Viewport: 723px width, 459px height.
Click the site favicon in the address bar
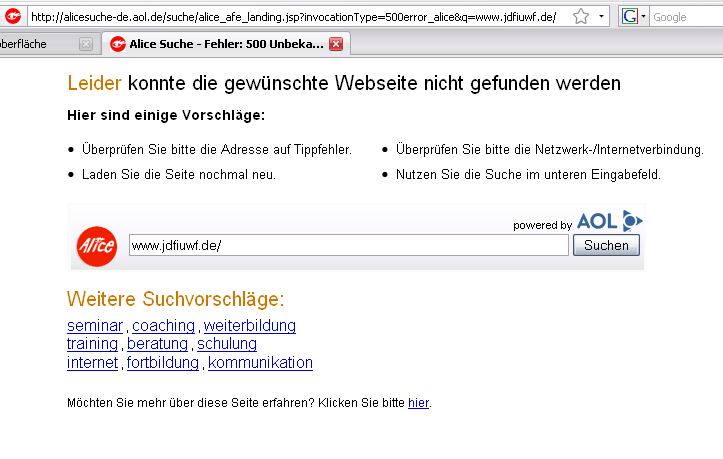13,16
